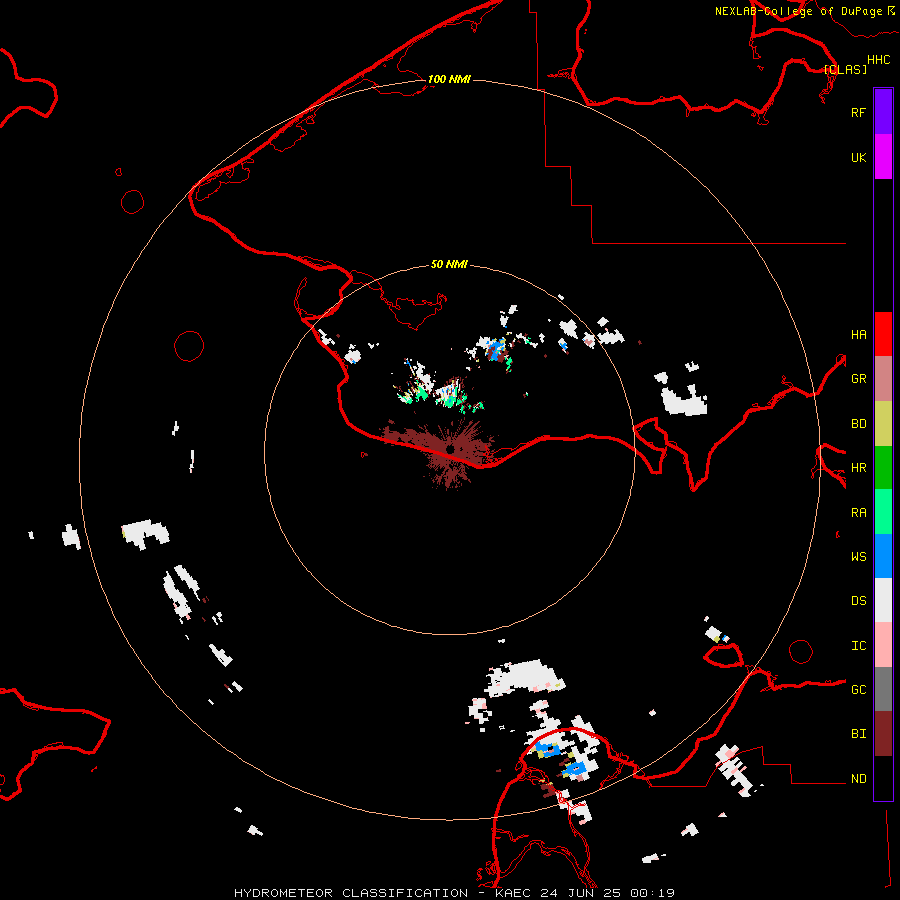
Task: Click the ND legend label
Action: [x=858, y=778]
